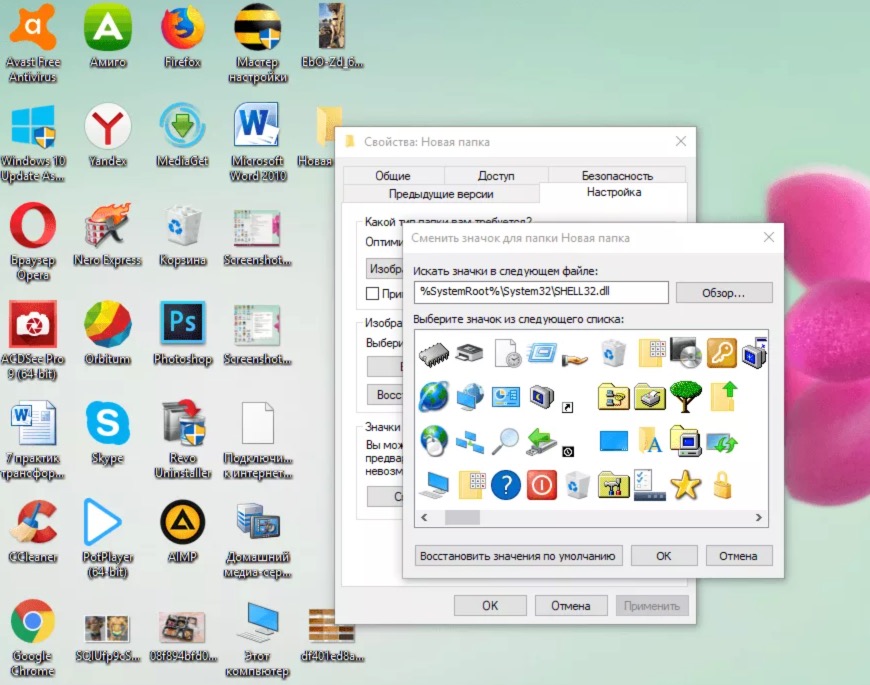Viewport: 870px width, 685px height.
Task: Click the Обзор... browse button
Action: [x=724, y=292]
